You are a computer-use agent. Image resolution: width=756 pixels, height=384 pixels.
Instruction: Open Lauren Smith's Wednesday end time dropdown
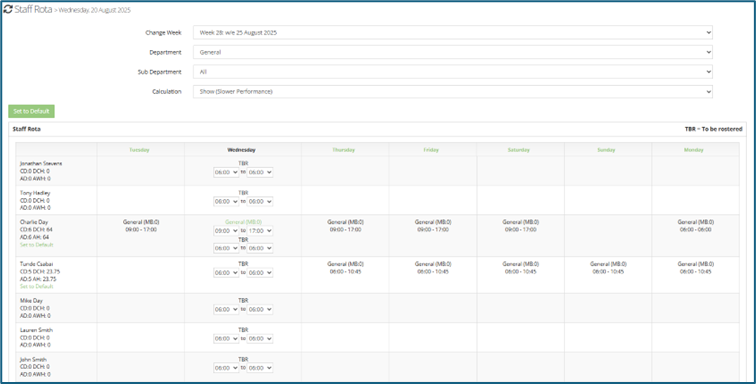(260, 339)
